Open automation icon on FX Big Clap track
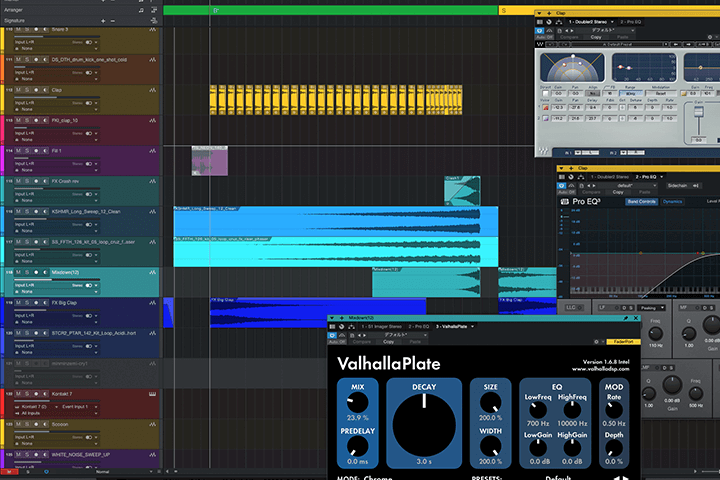This screenshot has width=720, height=480. (152, 303)
